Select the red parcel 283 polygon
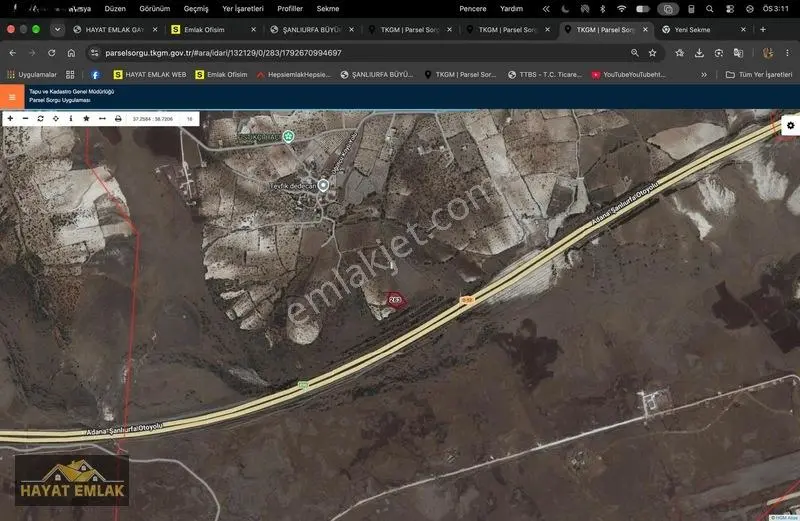The image size is (800, 521). click(395, 301)
